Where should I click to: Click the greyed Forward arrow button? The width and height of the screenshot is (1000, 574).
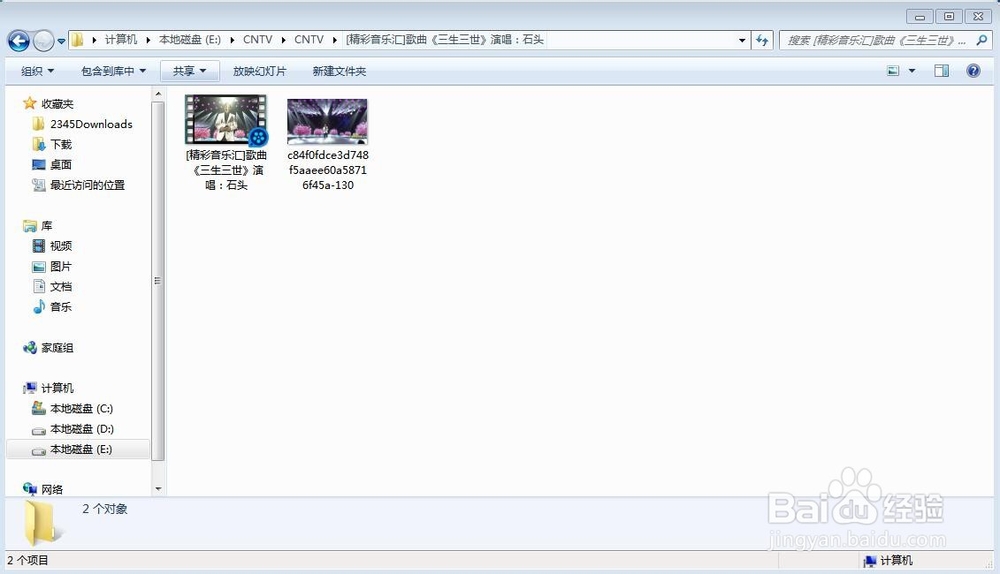[43, 41]
